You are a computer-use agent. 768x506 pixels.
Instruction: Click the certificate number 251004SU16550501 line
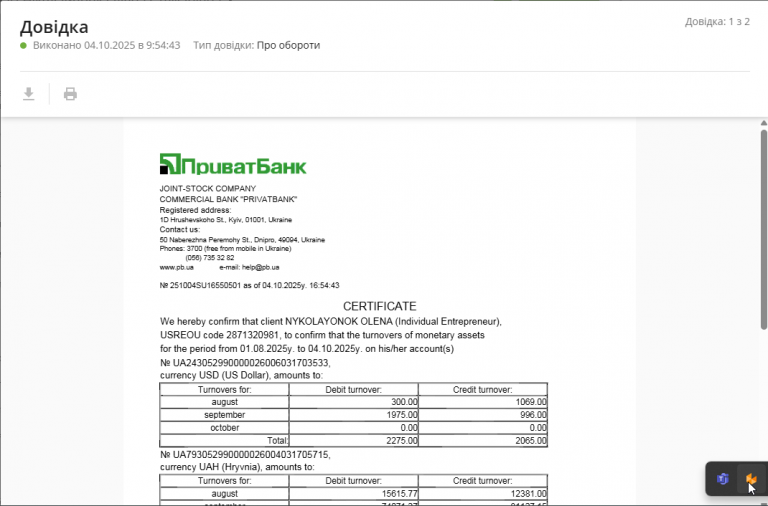click(x=249, y=285)
